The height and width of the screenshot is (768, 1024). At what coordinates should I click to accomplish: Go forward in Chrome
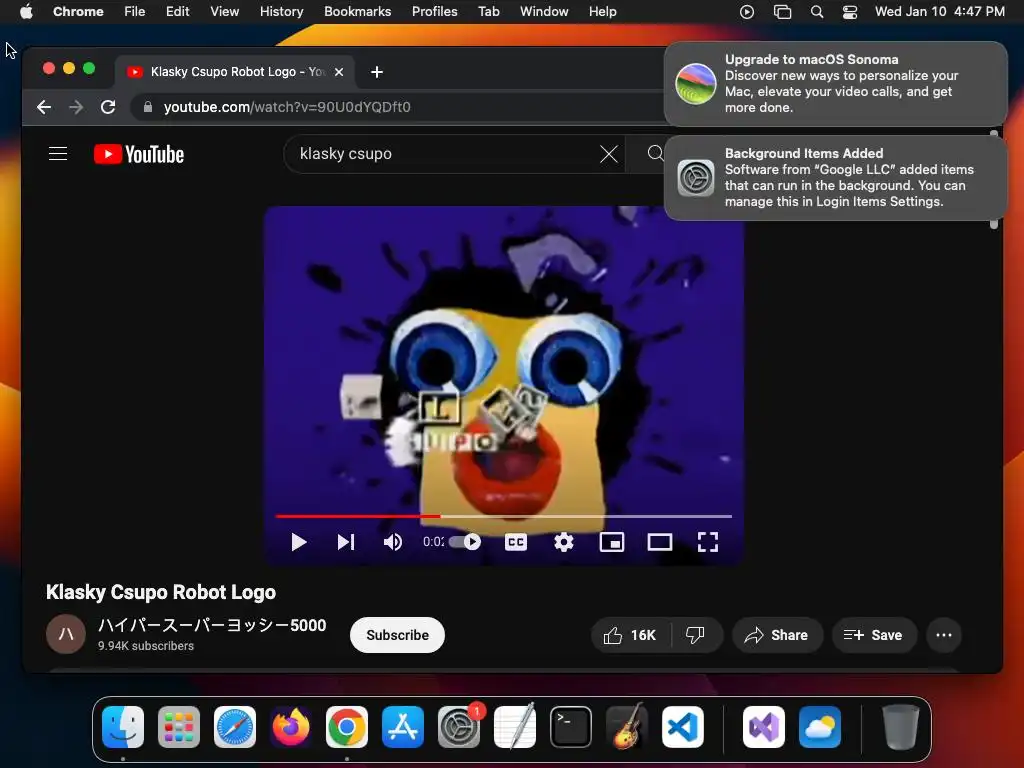(x=76, y=107)
